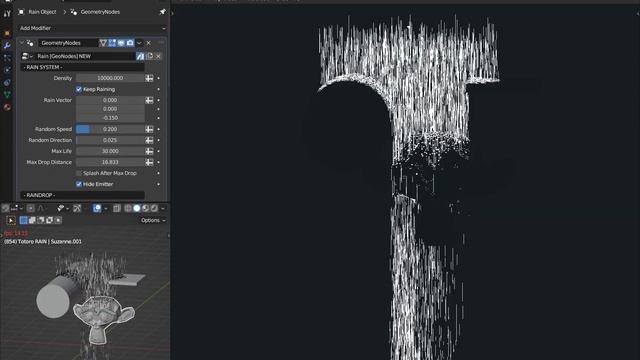Open the Physics properties tab
Image resolution: width=640 pixels, height=360 pixels.
(7, 70)
